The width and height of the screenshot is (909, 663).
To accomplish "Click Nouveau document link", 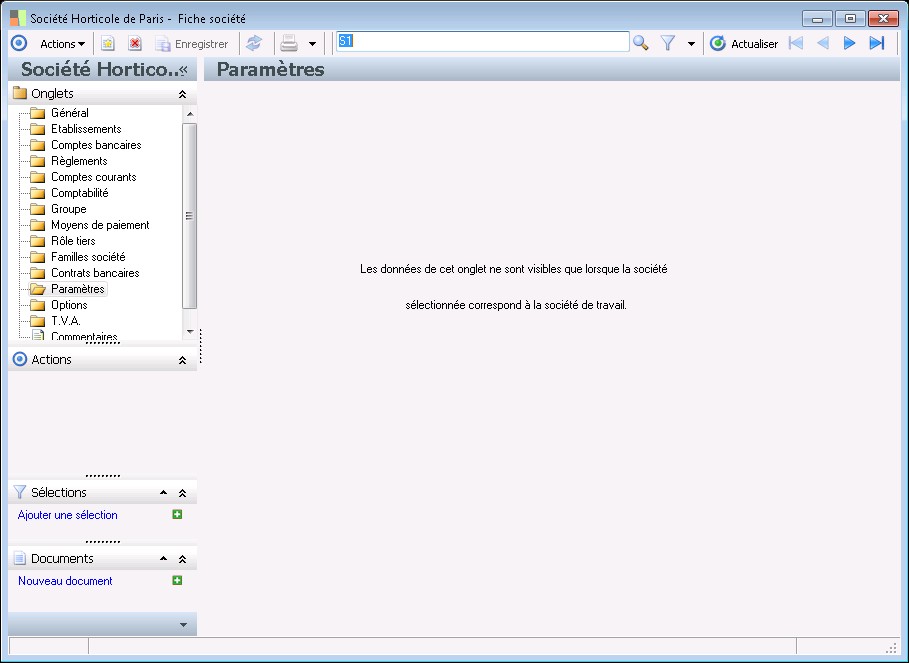I will coord(65,581).
